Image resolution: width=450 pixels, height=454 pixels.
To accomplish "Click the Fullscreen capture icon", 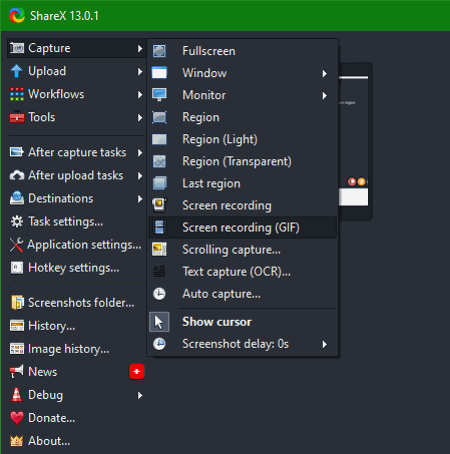I will tap(159, 51).
